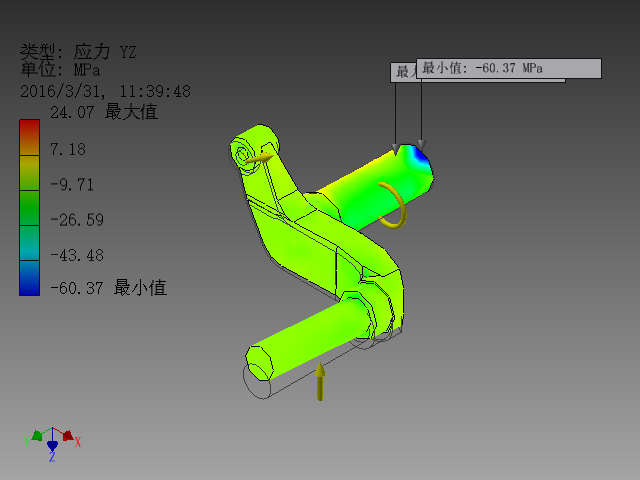Viewport: 640px width, 480px height.
Task: Click the date 2016/3/31 timestamp
Action: (105, 91)
